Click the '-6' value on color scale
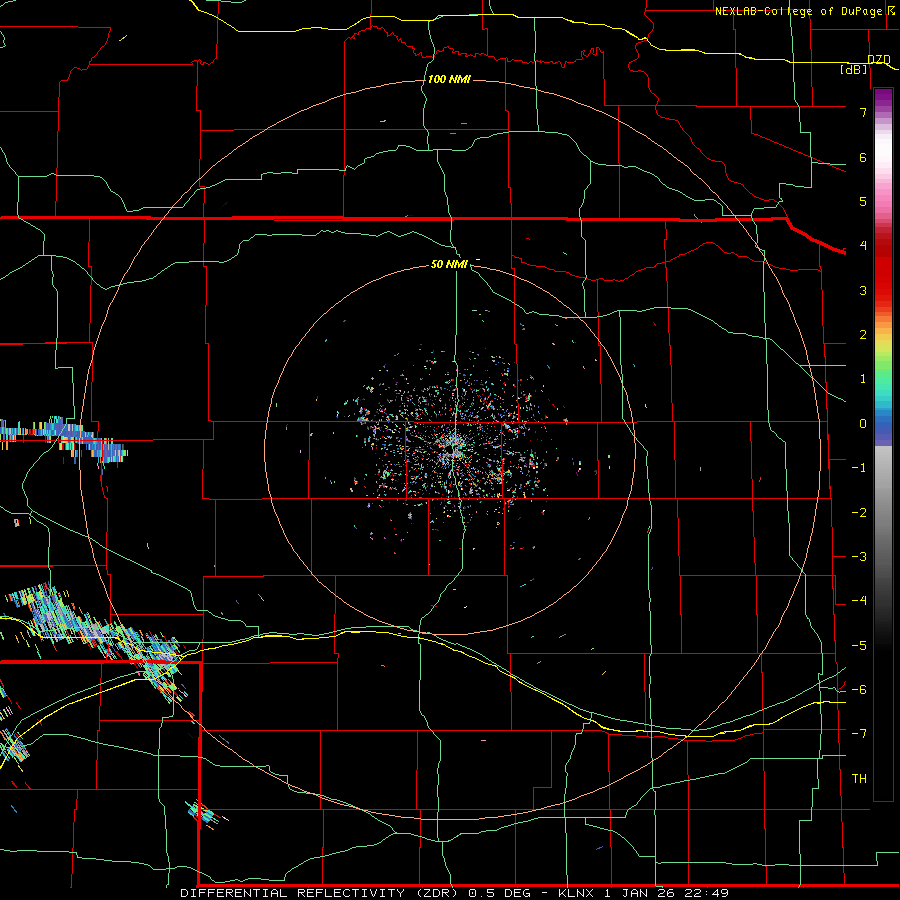900x900 pixels. [x=859, y=690]
